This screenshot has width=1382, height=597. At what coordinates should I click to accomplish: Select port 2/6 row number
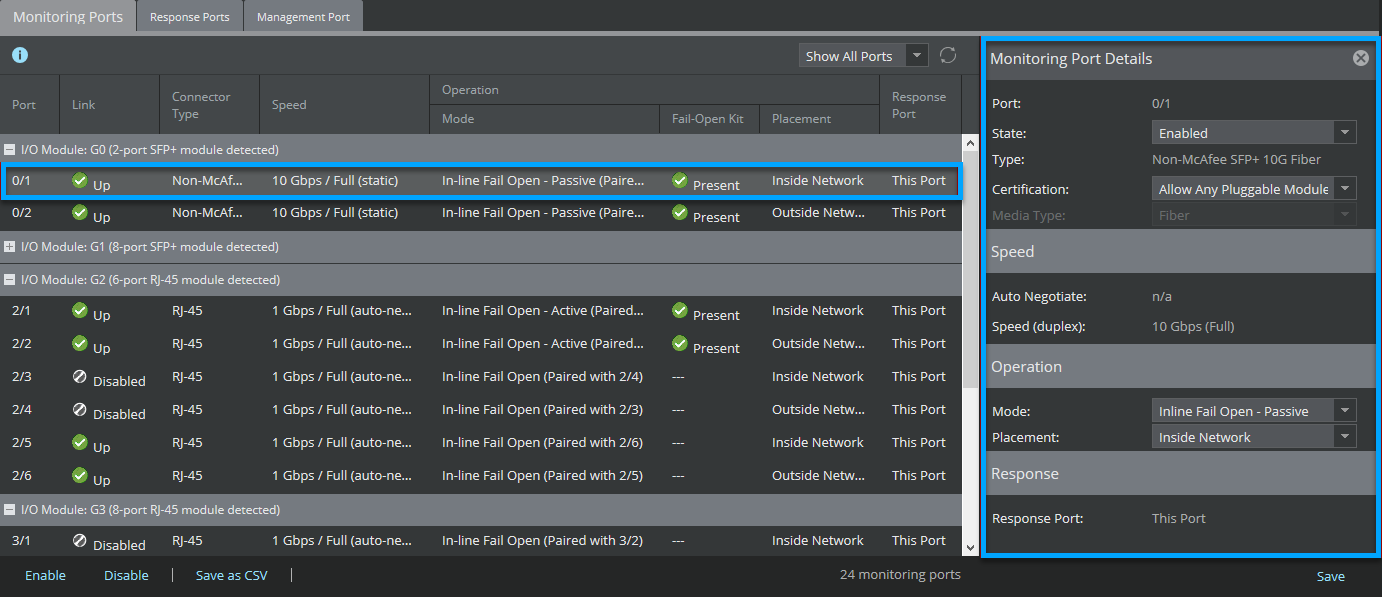(22, 475)
